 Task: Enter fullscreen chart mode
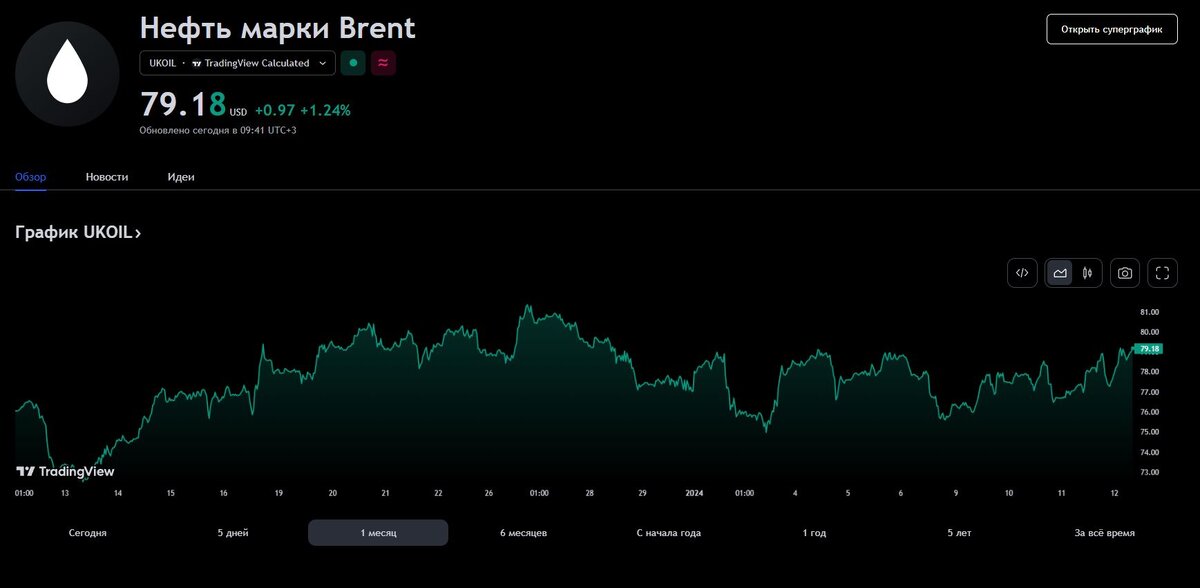pos(1162,272)
